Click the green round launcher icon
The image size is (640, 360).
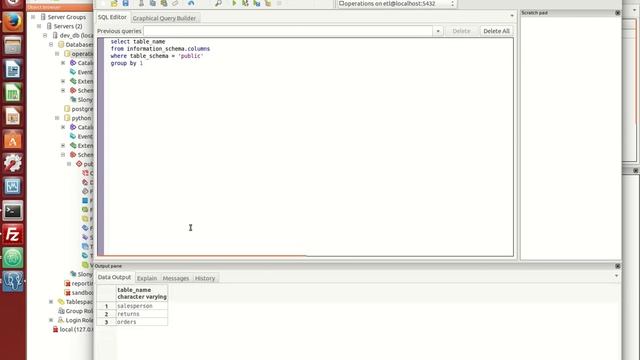(x=13, y=258)
